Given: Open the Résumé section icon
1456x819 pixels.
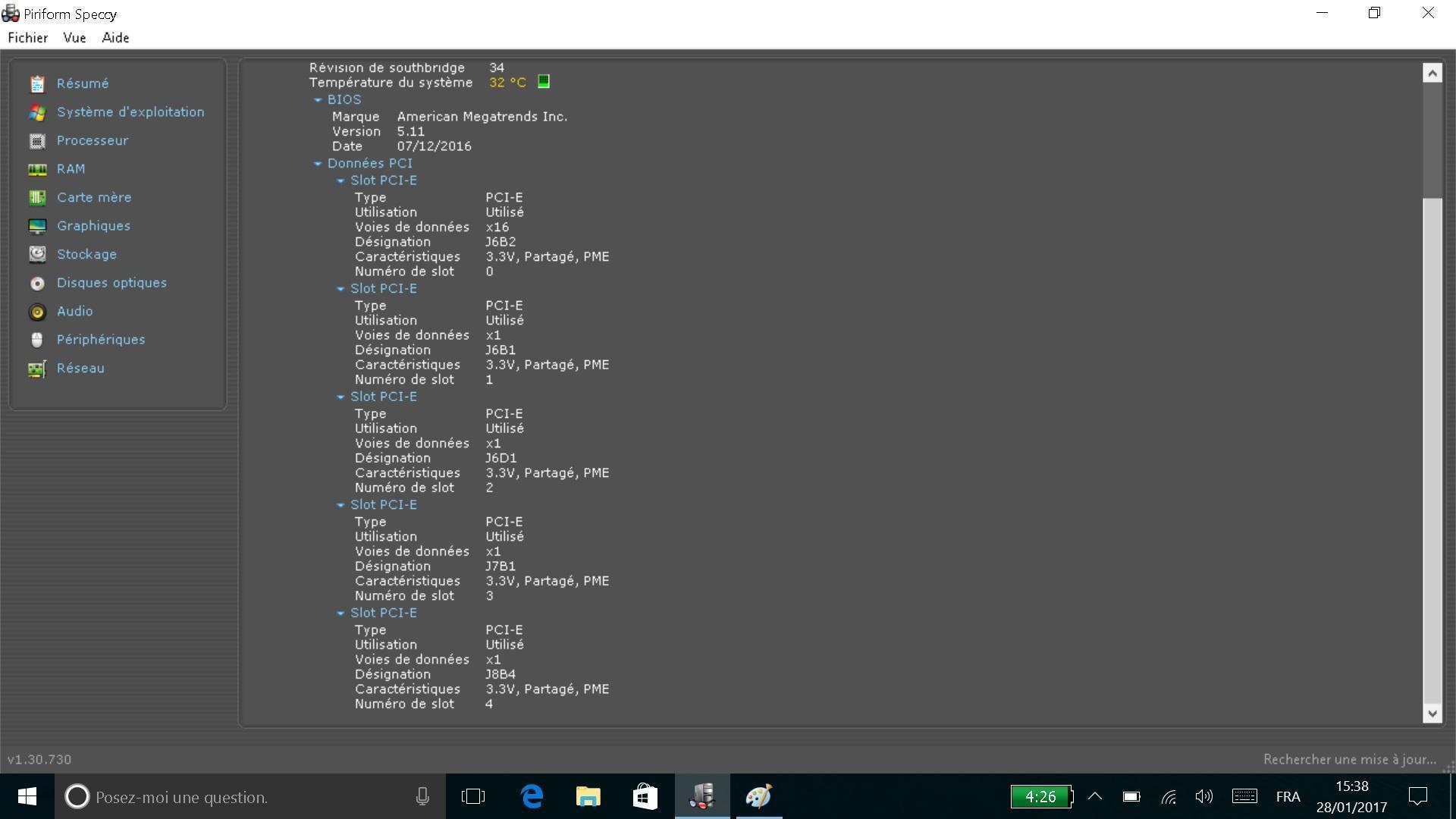Looking at the screenshot, I should (x=37, y=83).
